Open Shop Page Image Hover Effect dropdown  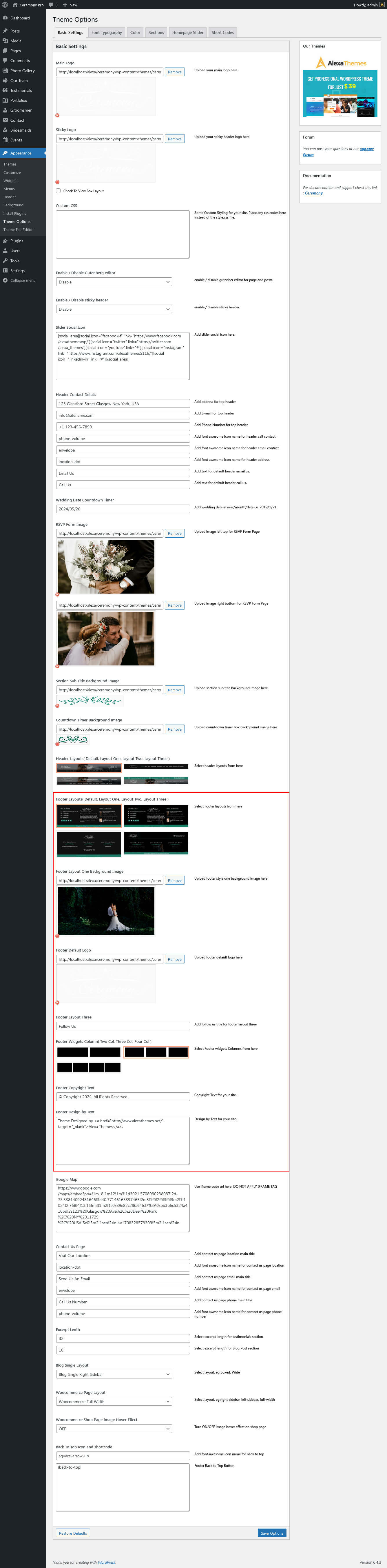[114, 1429]
